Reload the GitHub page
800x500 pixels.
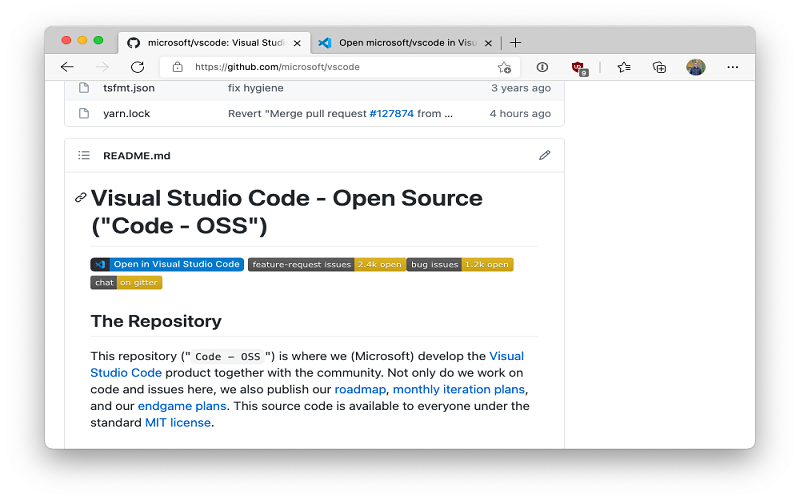coord(137,67)
